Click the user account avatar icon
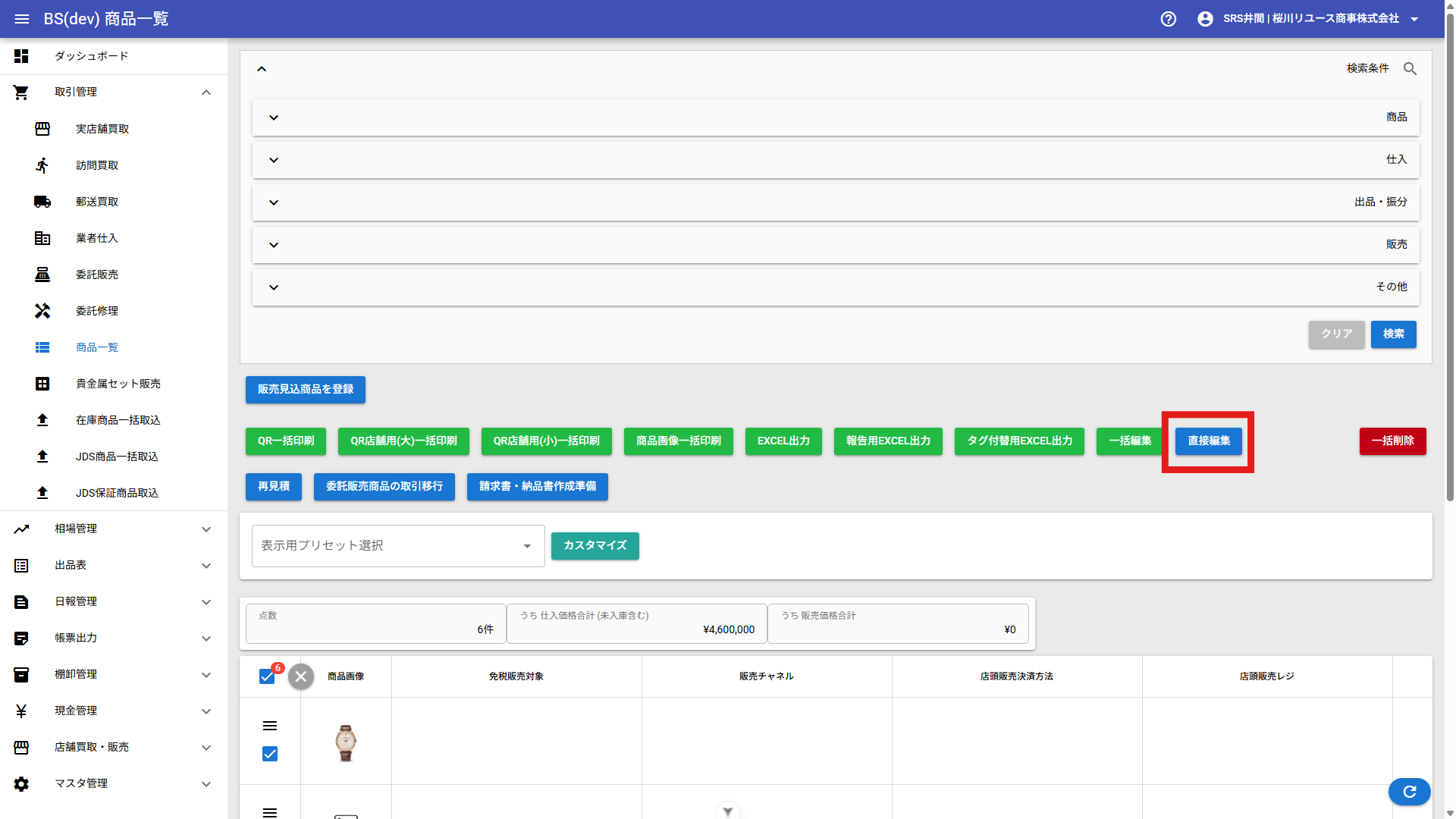This screenshot has height=819, width=1456. pos(1205,19)
